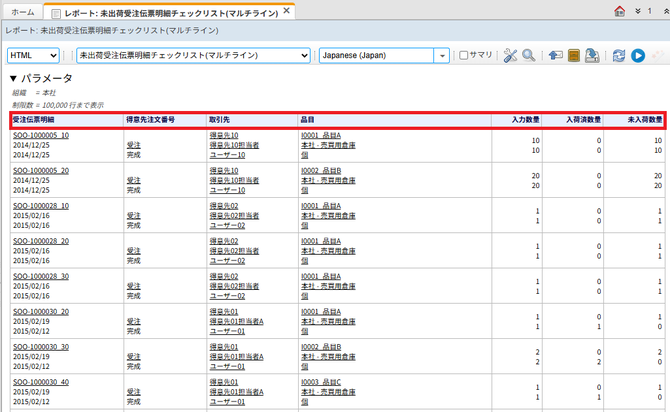Click the Japanese (Japan) language field
The height and width of the screenshot is (412, 670).
pos(376,56)
